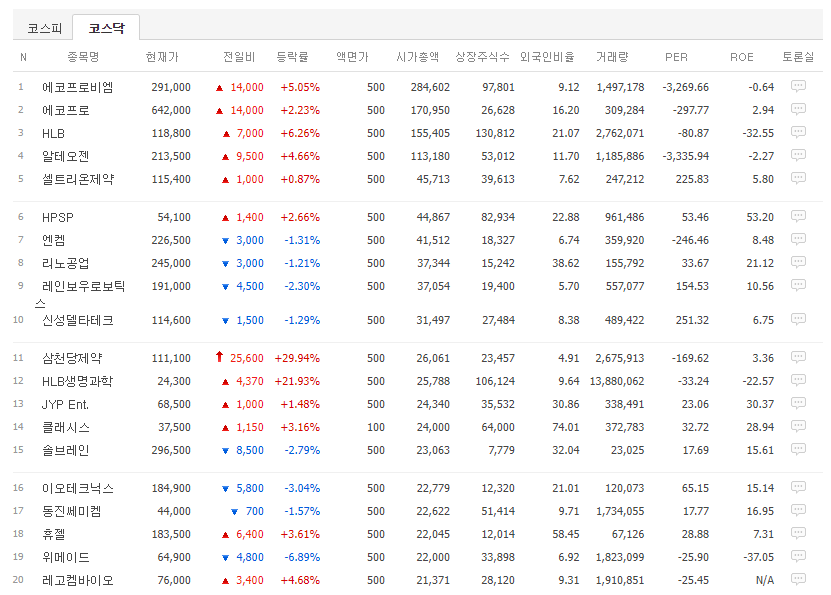The height and width of the screenshot is (595, 831).
Task: Open discussion board icon for 신성델타테크
Action: pos(798,319)
